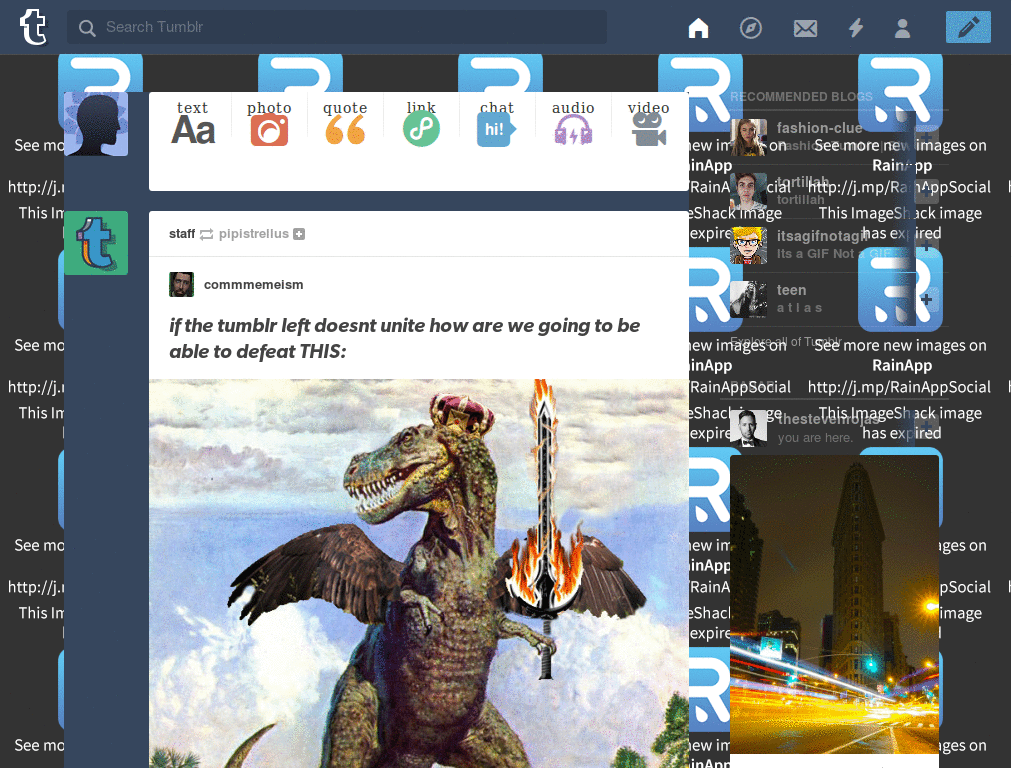Open the commmemeism blog link
1024x768 pixels.
[253, 285]
